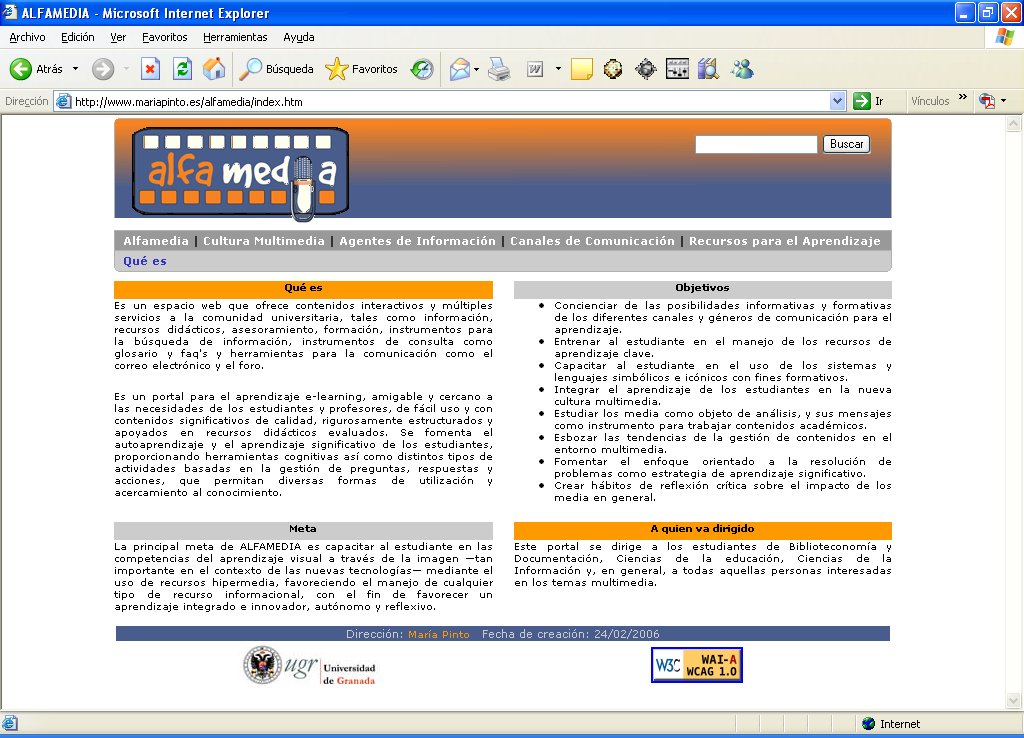Expand the Atrás back history dropdown arrow

[75, 69]
